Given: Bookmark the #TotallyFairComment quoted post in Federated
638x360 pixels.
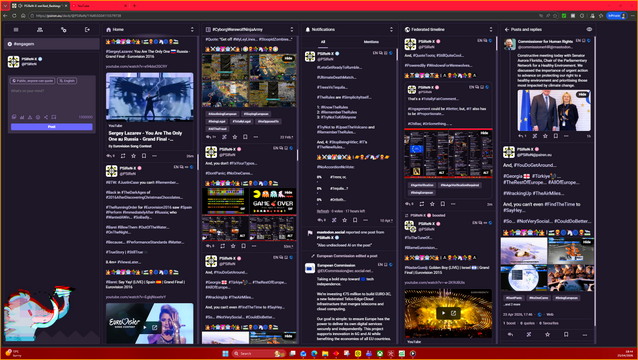Looking at the screenshot, I should pos(443,204).
